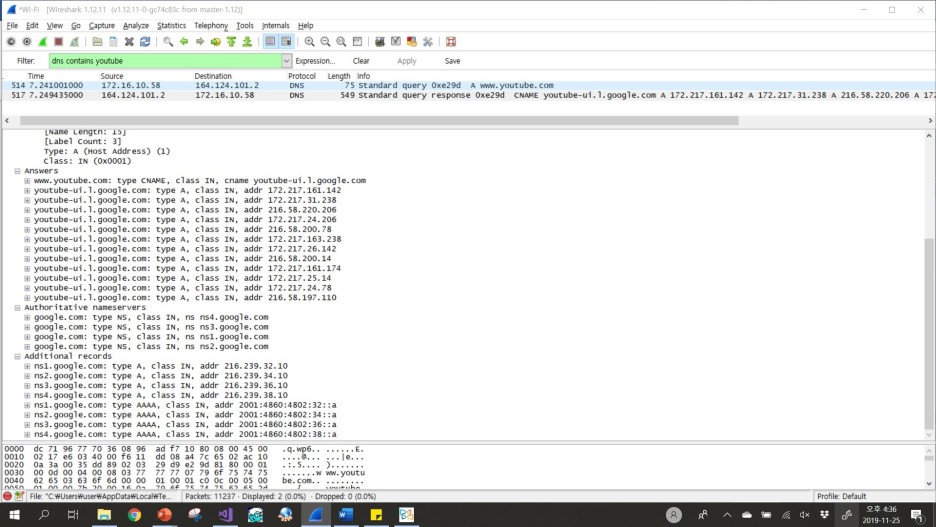Screen dimensions: 936x527
Task: Expand the ns4.google.com nameserver record
Action: [x=27, y=318]
